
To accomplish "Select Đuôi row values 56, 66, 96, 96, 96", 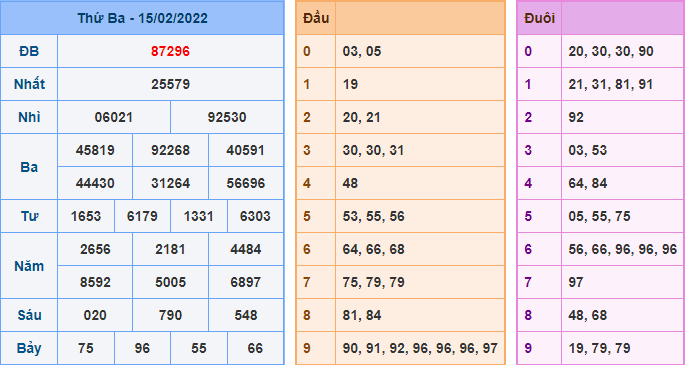I will 623,249.
